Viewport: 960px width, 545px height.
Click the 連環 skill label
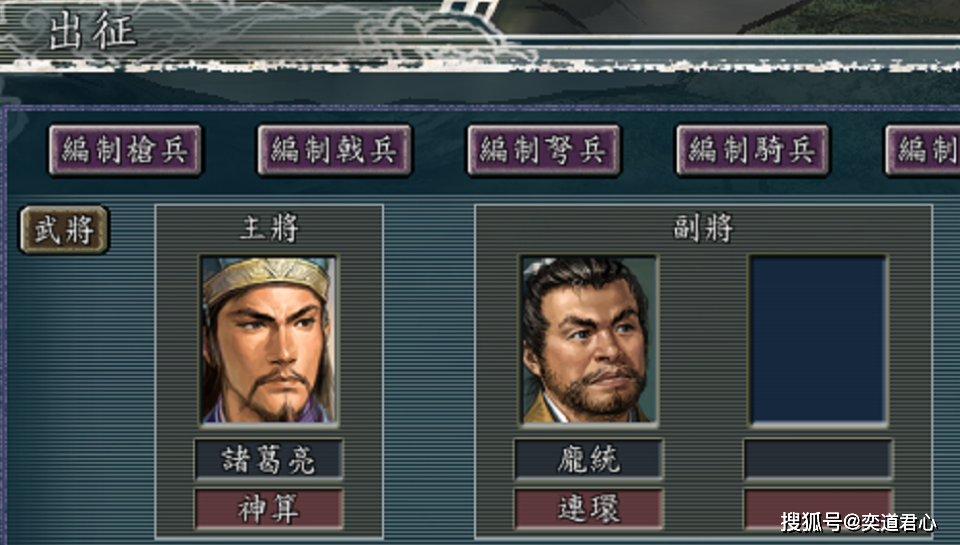coord(588,509)
